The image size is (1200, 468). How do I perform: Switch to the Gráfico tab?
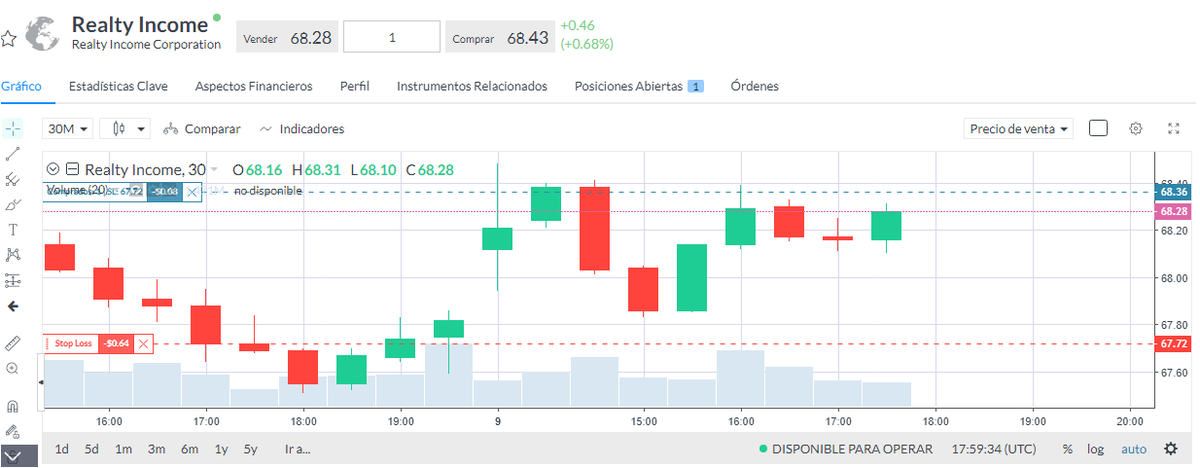(x=21, y=86)
